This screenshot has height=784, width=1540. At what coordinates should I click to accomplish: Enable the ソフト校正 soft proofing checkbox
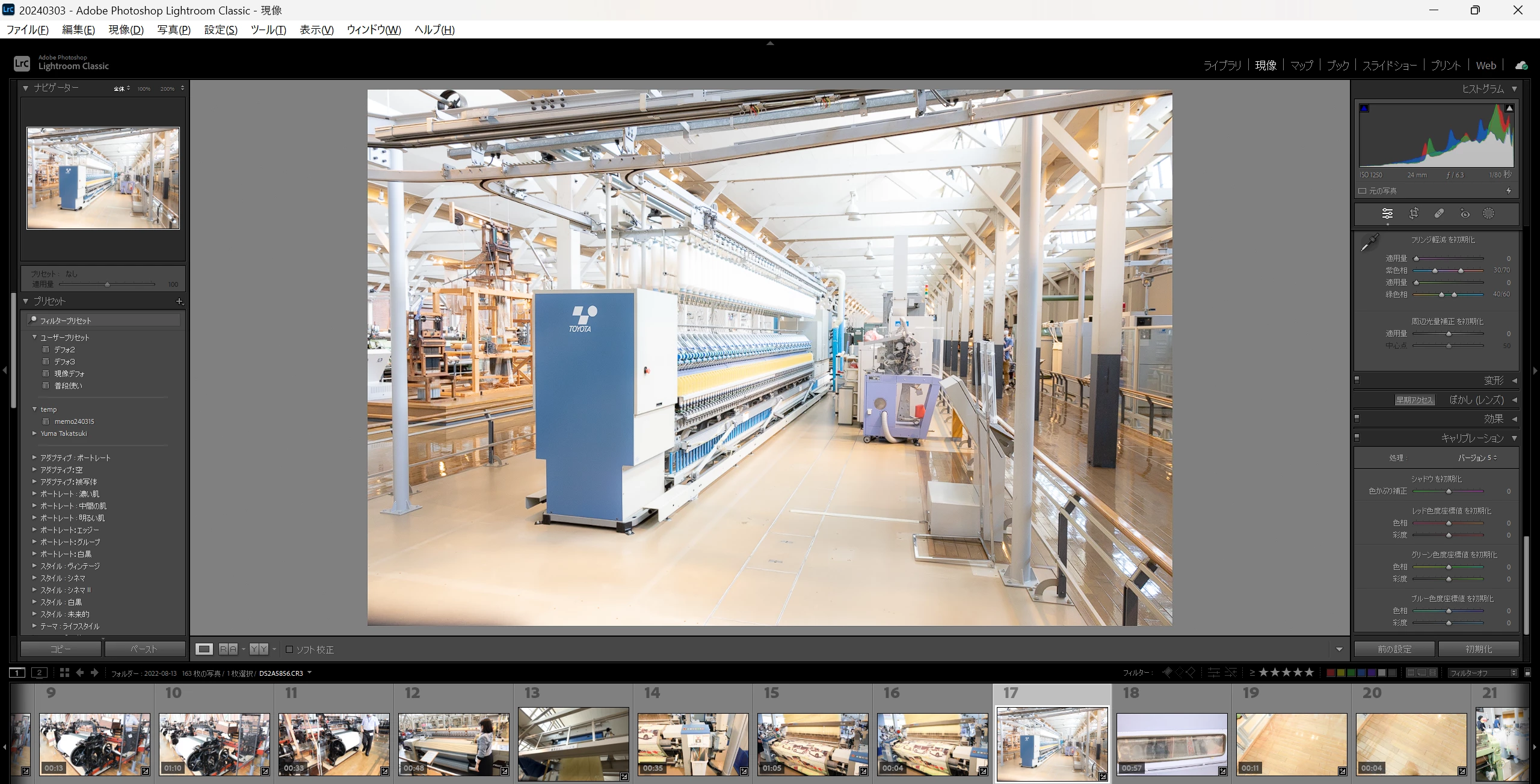point(289,649)
